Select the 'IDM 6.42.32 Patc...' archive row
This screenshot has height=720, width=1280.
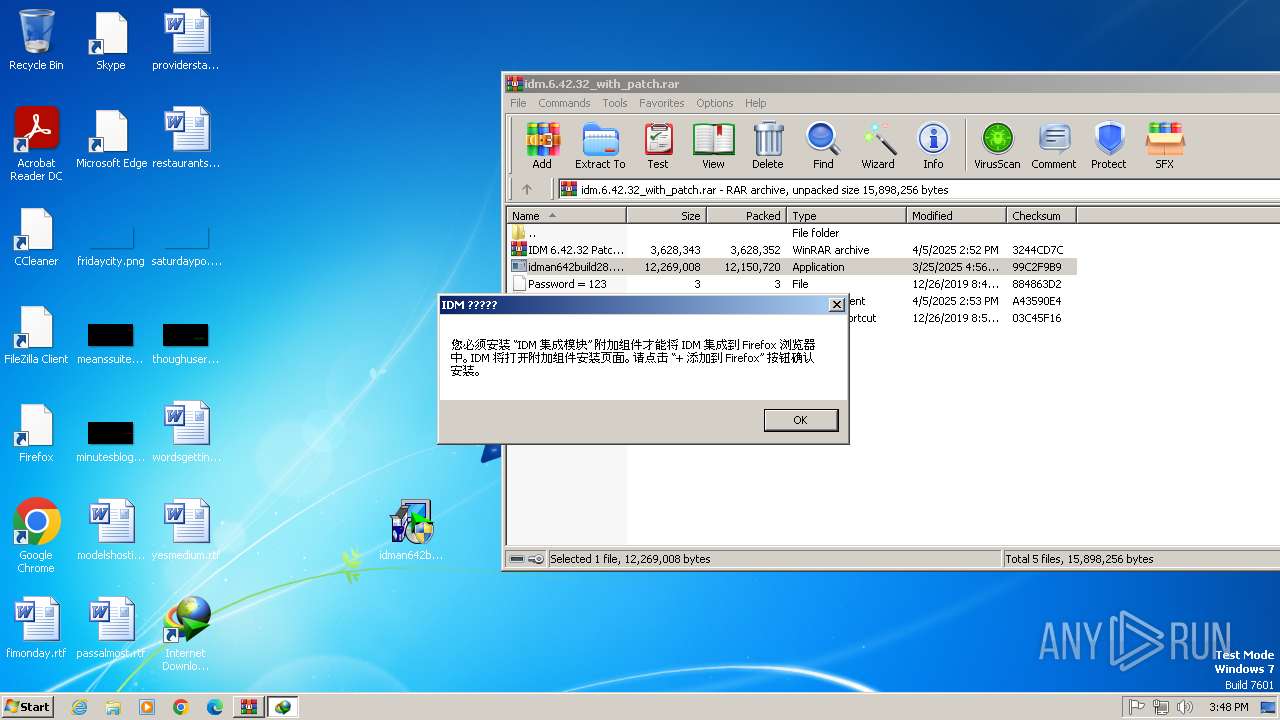[792, 250]
